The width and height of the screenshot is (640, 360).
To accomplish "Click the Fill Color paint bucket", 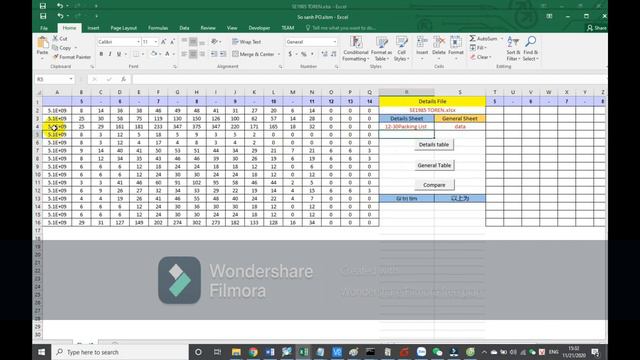I will [153, 54].
